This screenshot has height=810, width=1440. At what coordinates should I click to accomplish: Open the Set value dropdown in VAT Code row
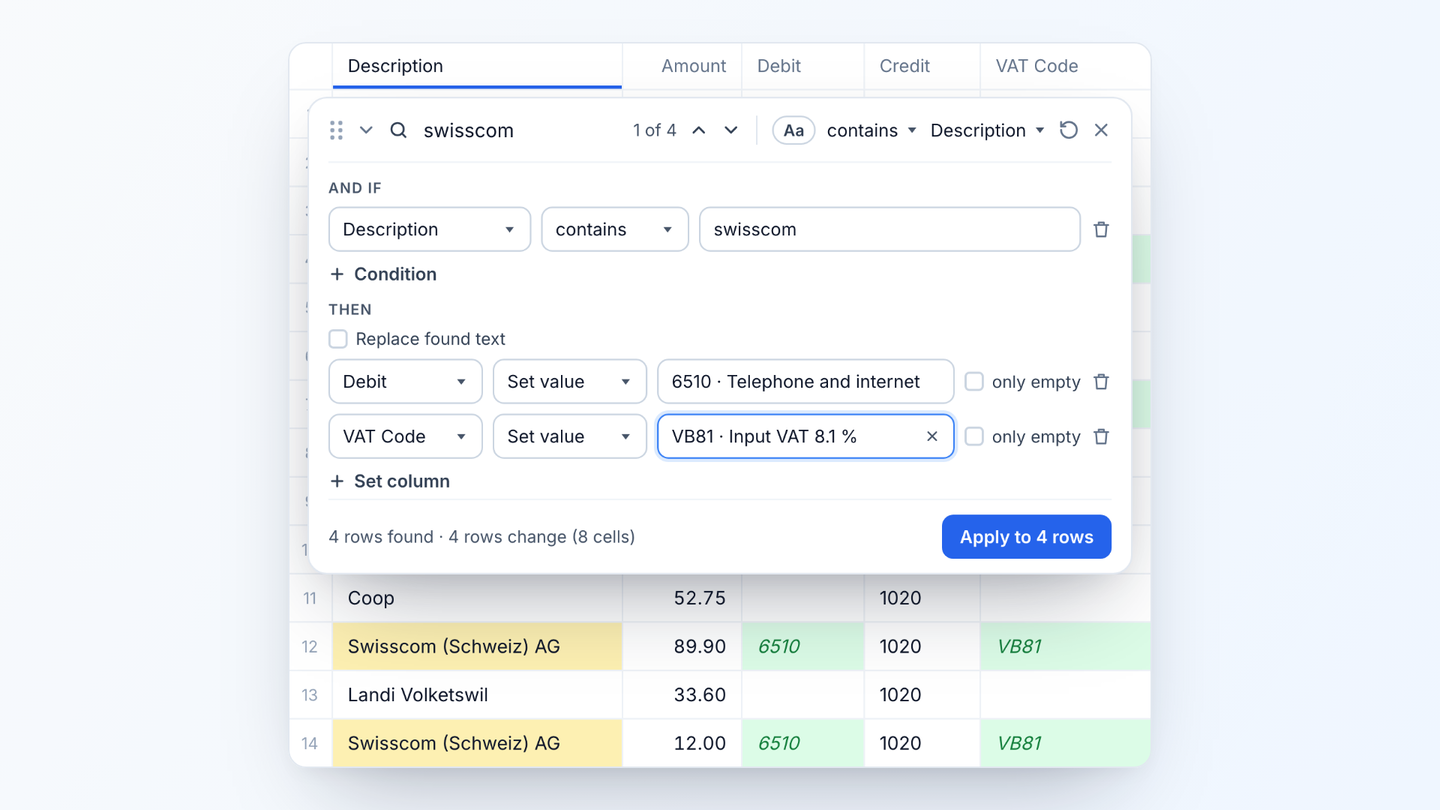[x=570, y=436]
